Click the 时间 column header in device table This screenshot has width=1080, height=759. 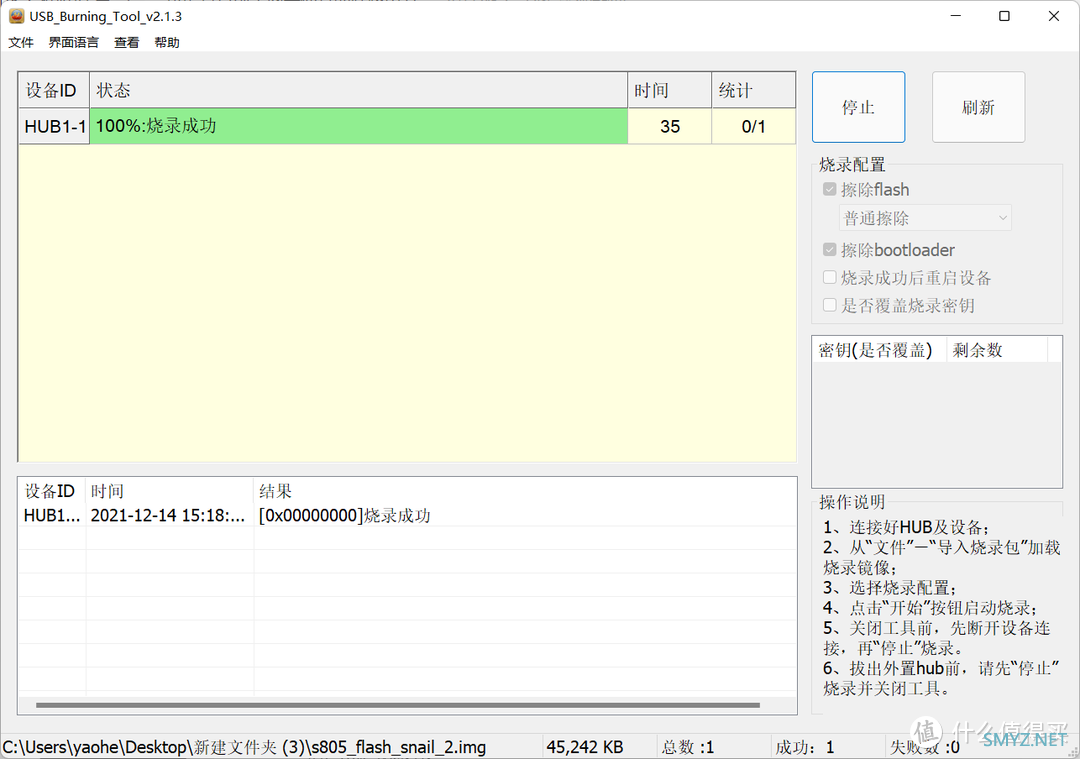pyautogui.click(x=669, y=90)
